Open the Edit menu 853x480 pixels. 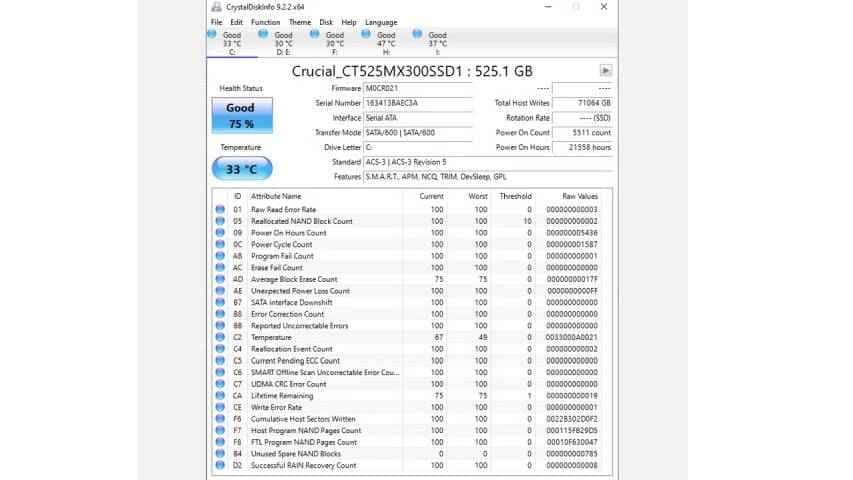[x=236, y=22]
